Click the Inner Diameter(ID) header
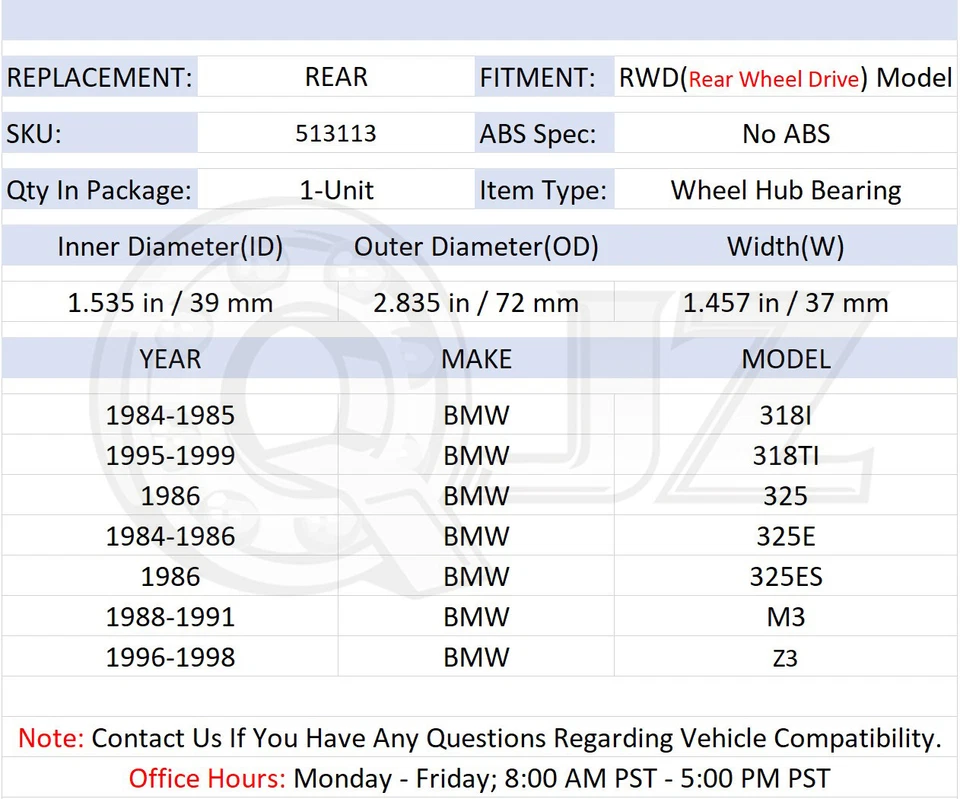This screenshot has height=799, width=960. tap(170, 247)
